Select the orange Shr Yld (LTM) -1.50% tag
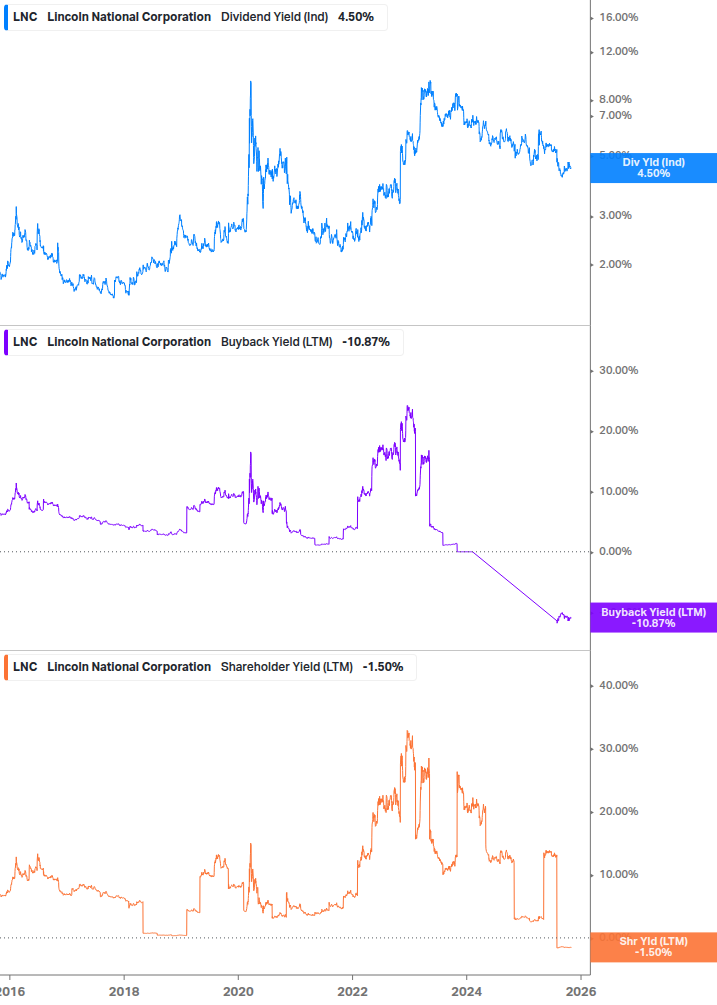717x1005 pixels. [654, 947]
